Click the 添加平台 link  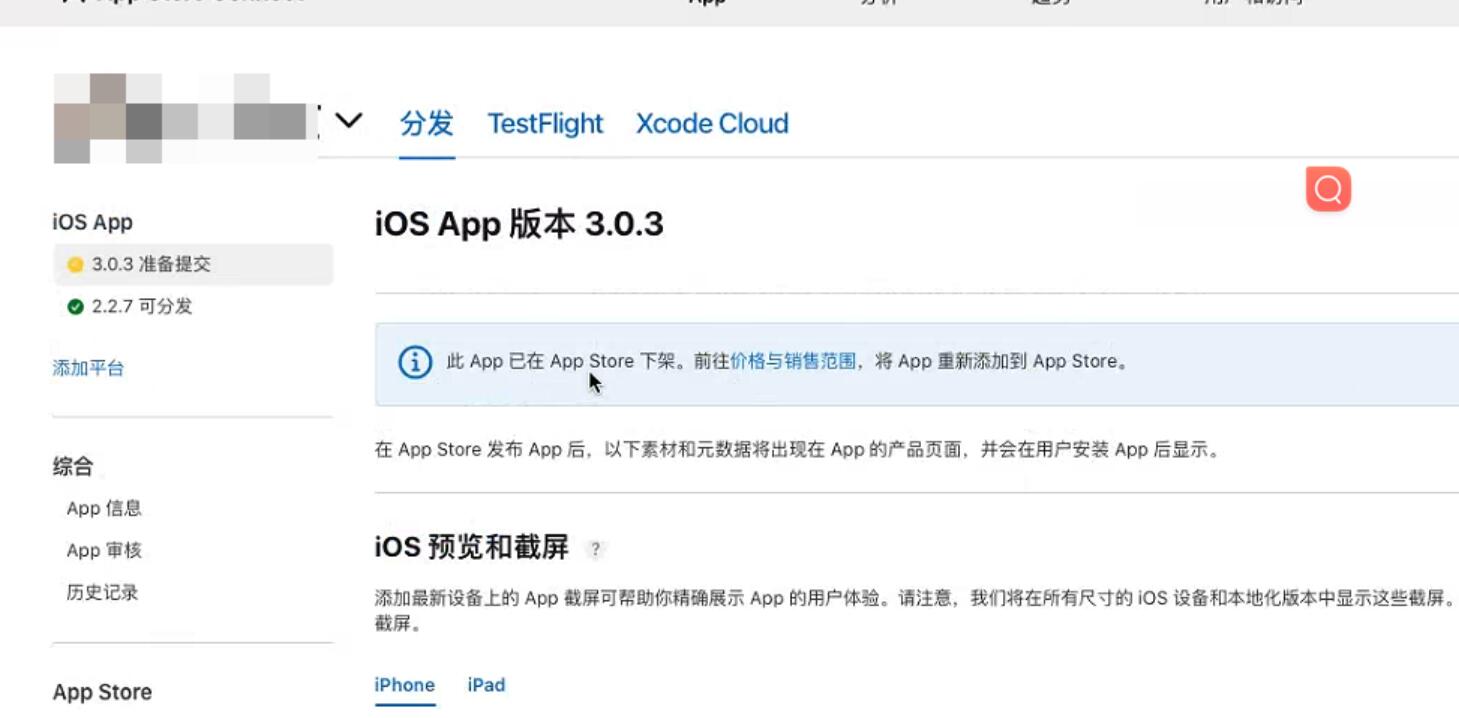pyautogui.click(x=88, y=368)
